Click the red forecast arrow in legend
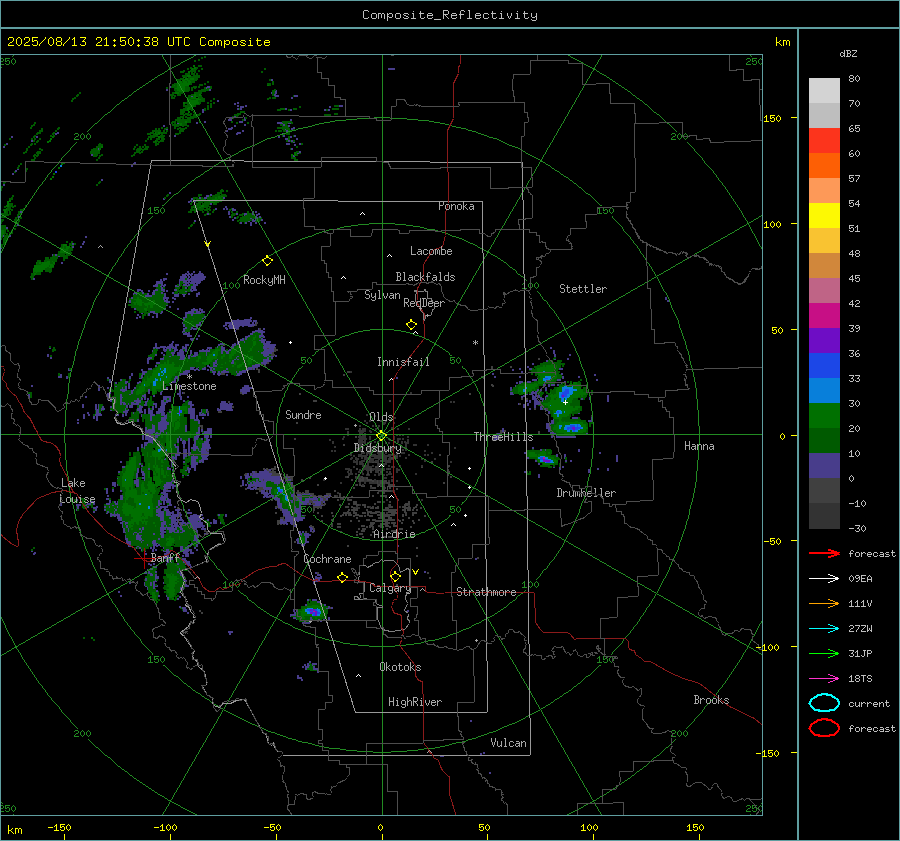 824,553
